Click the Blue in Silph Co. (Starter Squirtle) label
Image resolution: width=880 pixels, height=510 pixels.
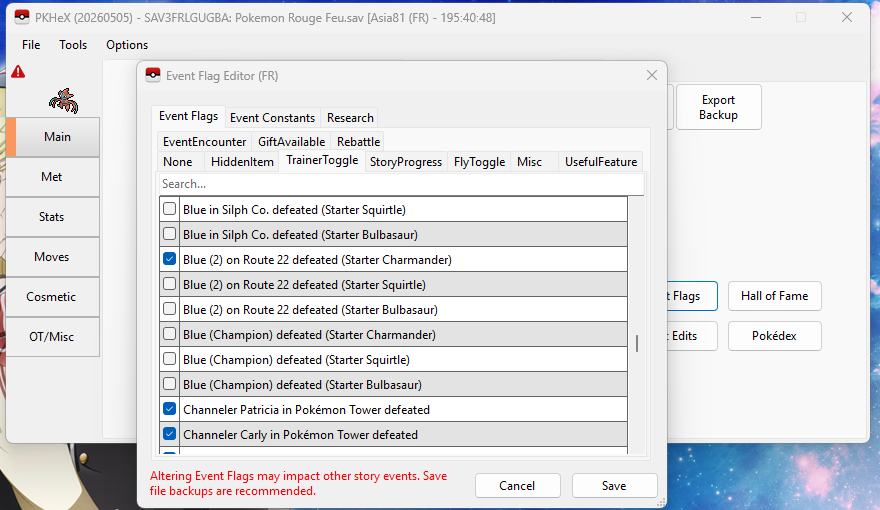pyautogui.click(x=294, y=209)
